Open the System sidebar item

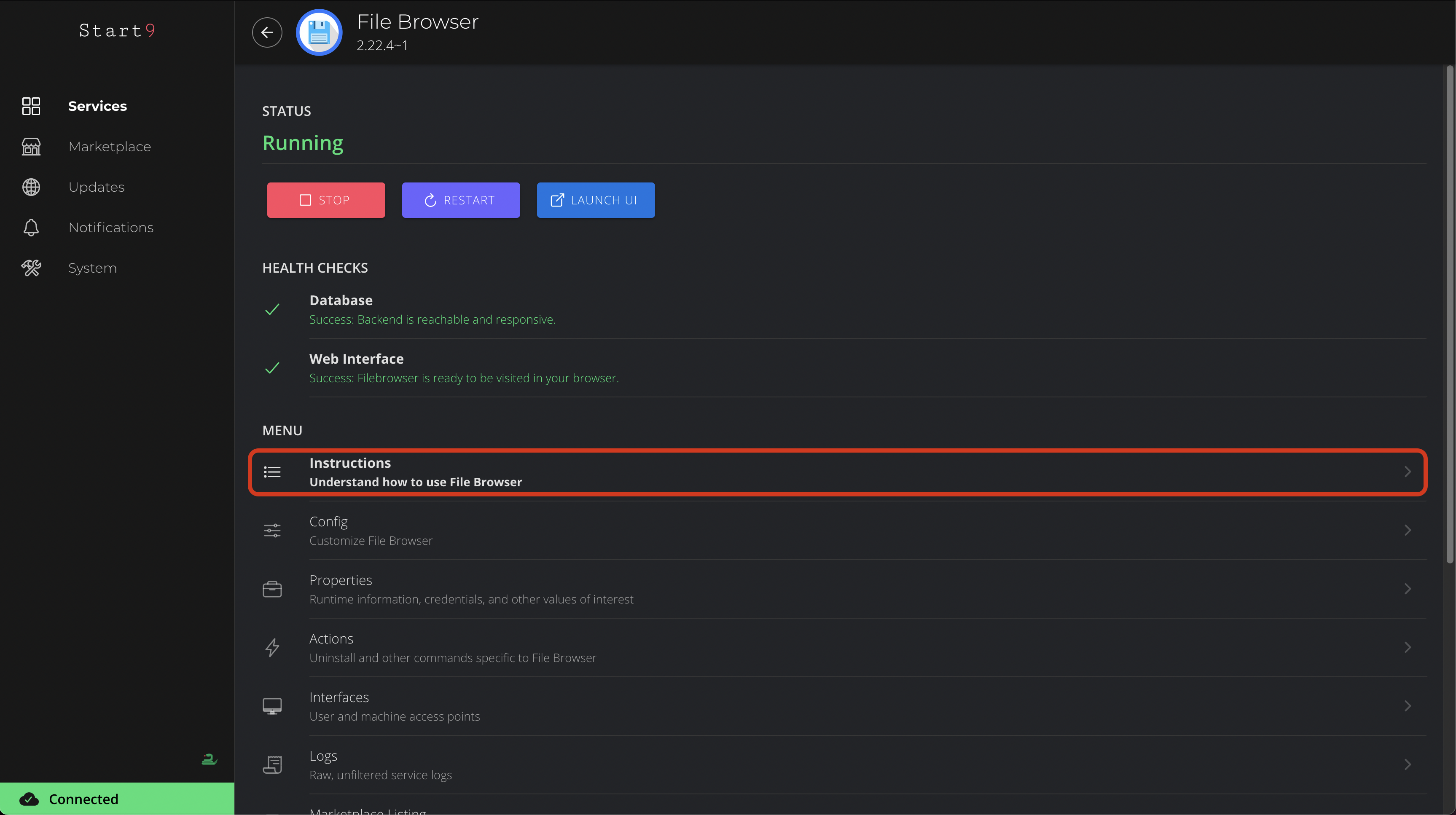click(x=93, y=268)
